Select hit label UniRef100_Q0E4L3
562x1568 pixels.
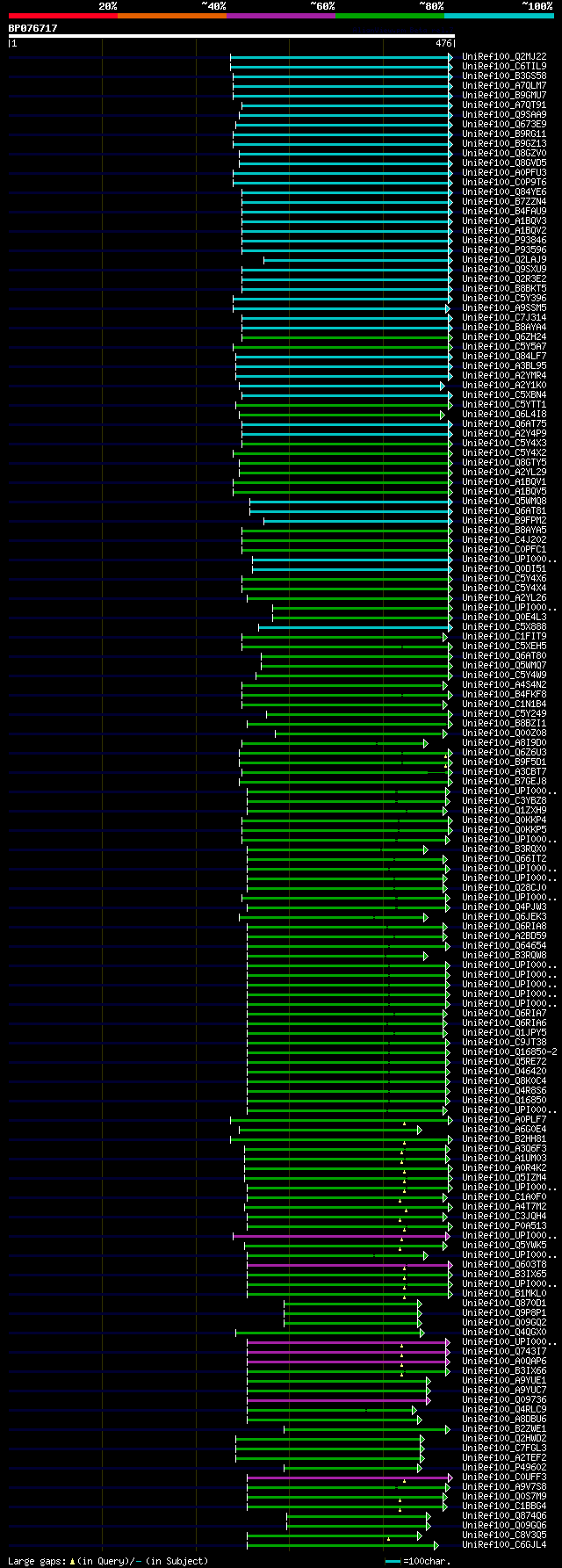504,617
